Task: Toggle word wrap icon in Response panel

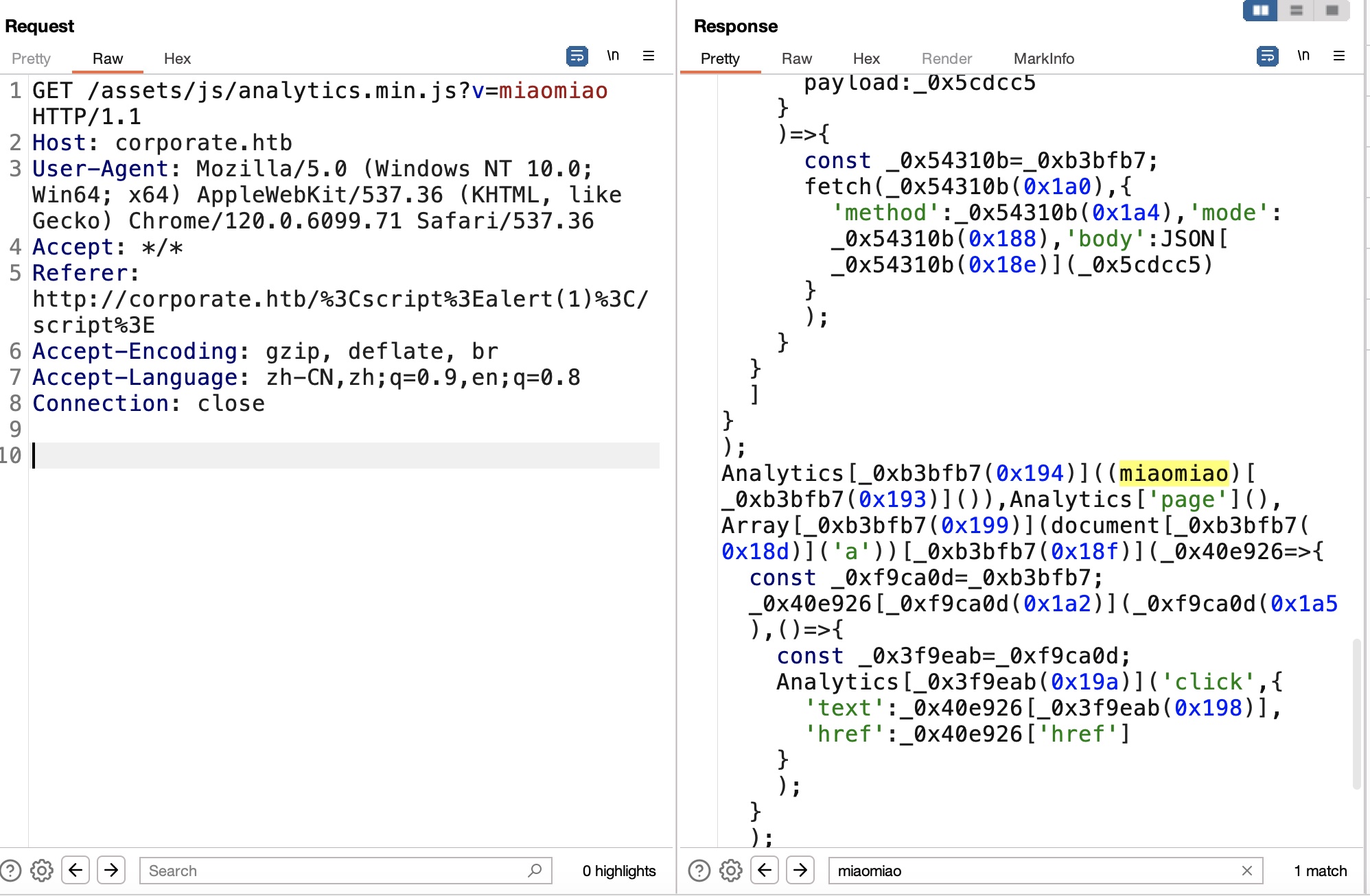Action: tap(1267, 56)
